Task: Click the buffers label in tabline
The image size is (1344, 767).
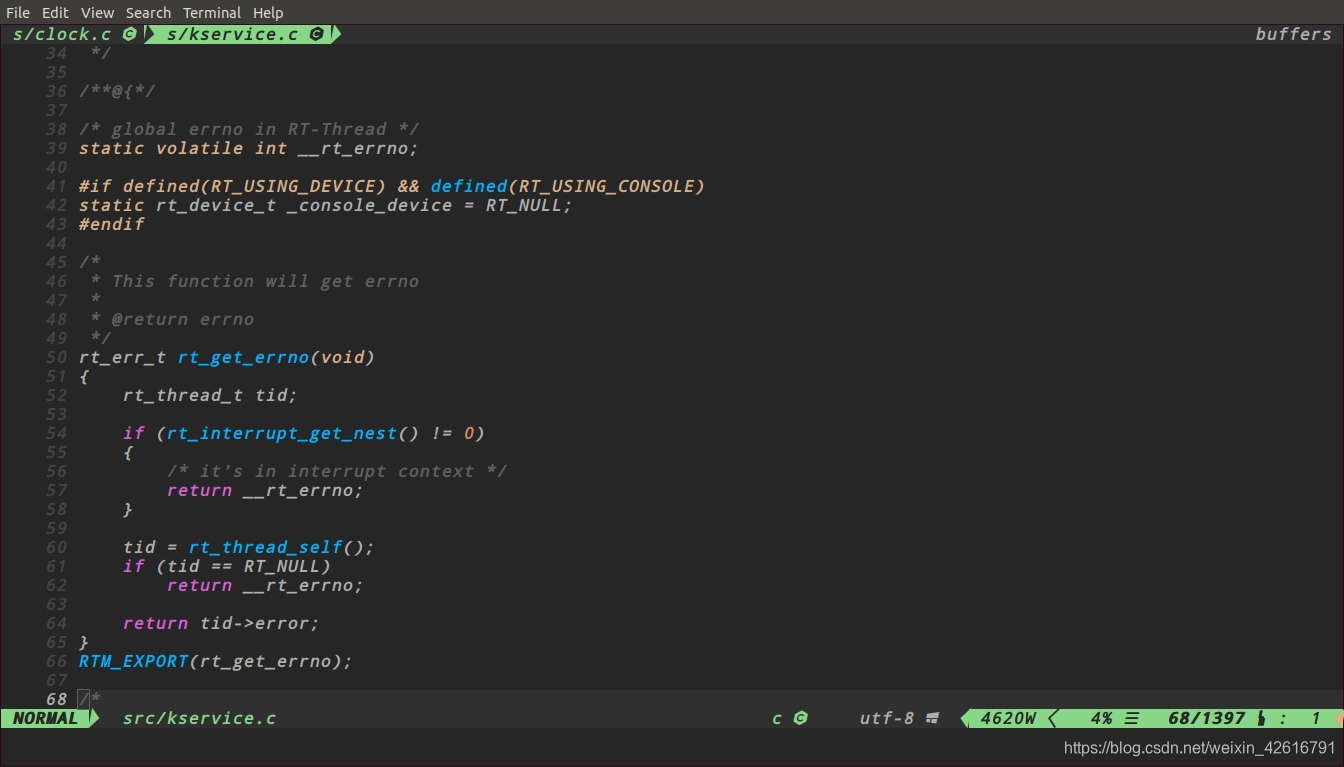Action: (x=1293, y=34)
